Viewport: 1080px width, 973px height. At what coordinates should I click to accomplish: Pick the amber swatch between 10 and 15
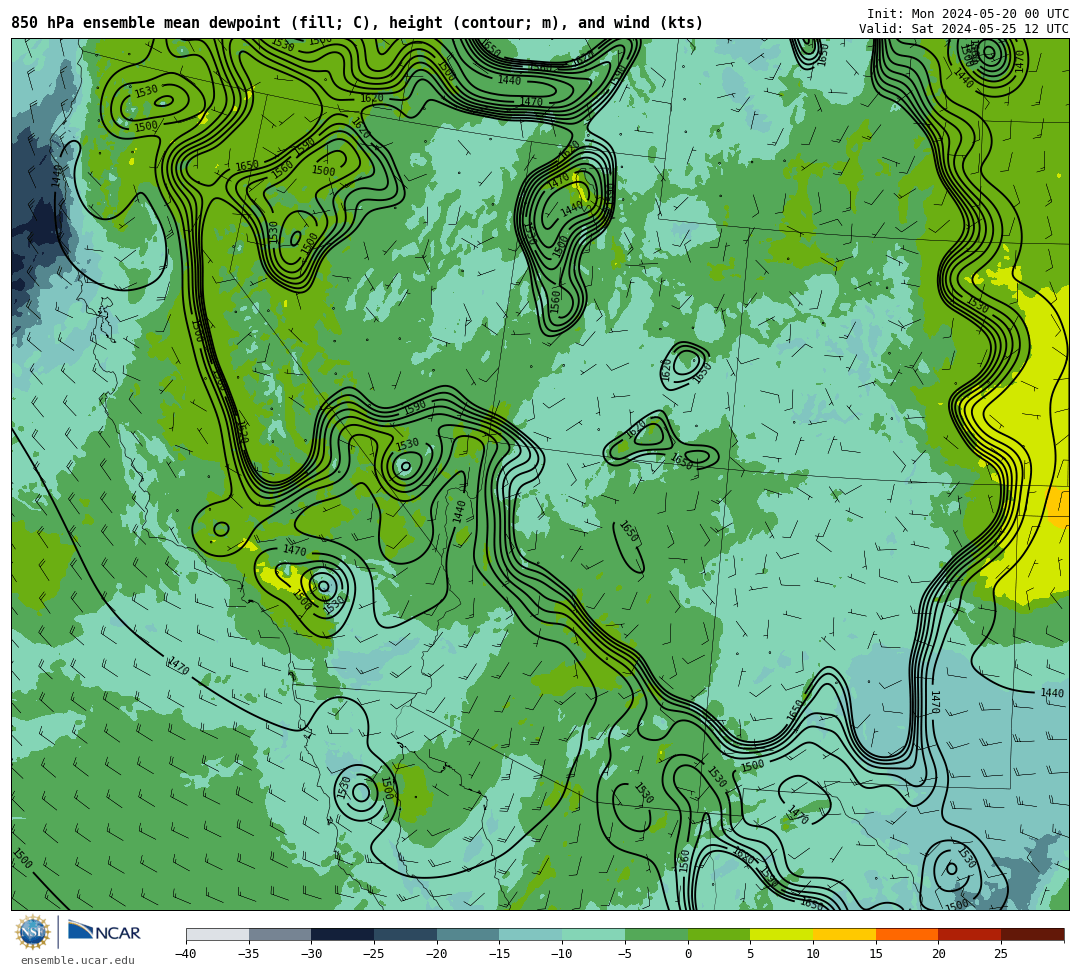(x=844, y=934)
